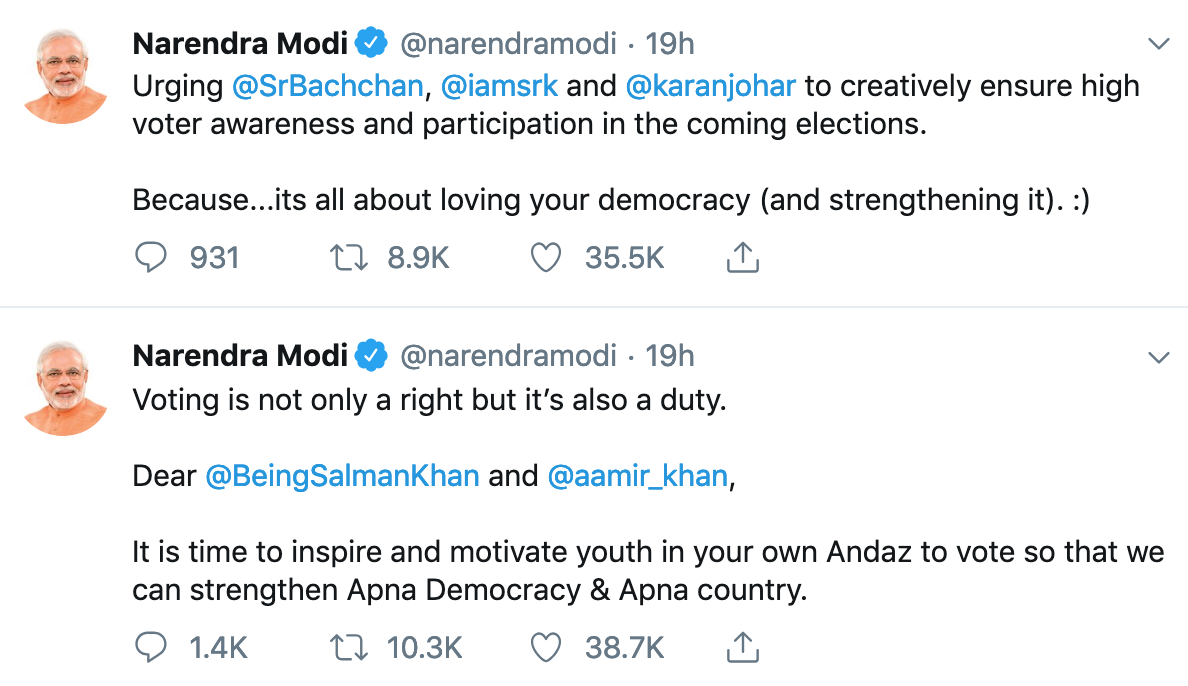Click the verified badge next to Narendra Modi

point(370,42)
